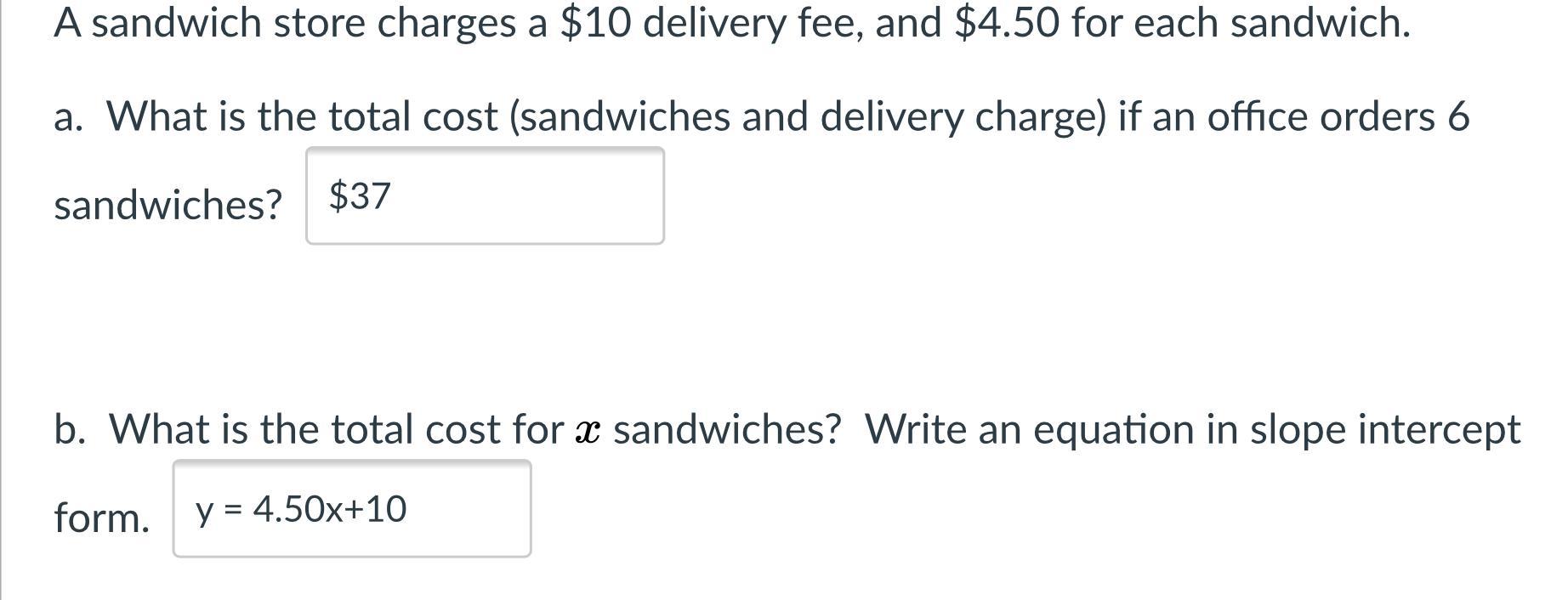Place cursor after +10 in the equation field

[409, 509]
